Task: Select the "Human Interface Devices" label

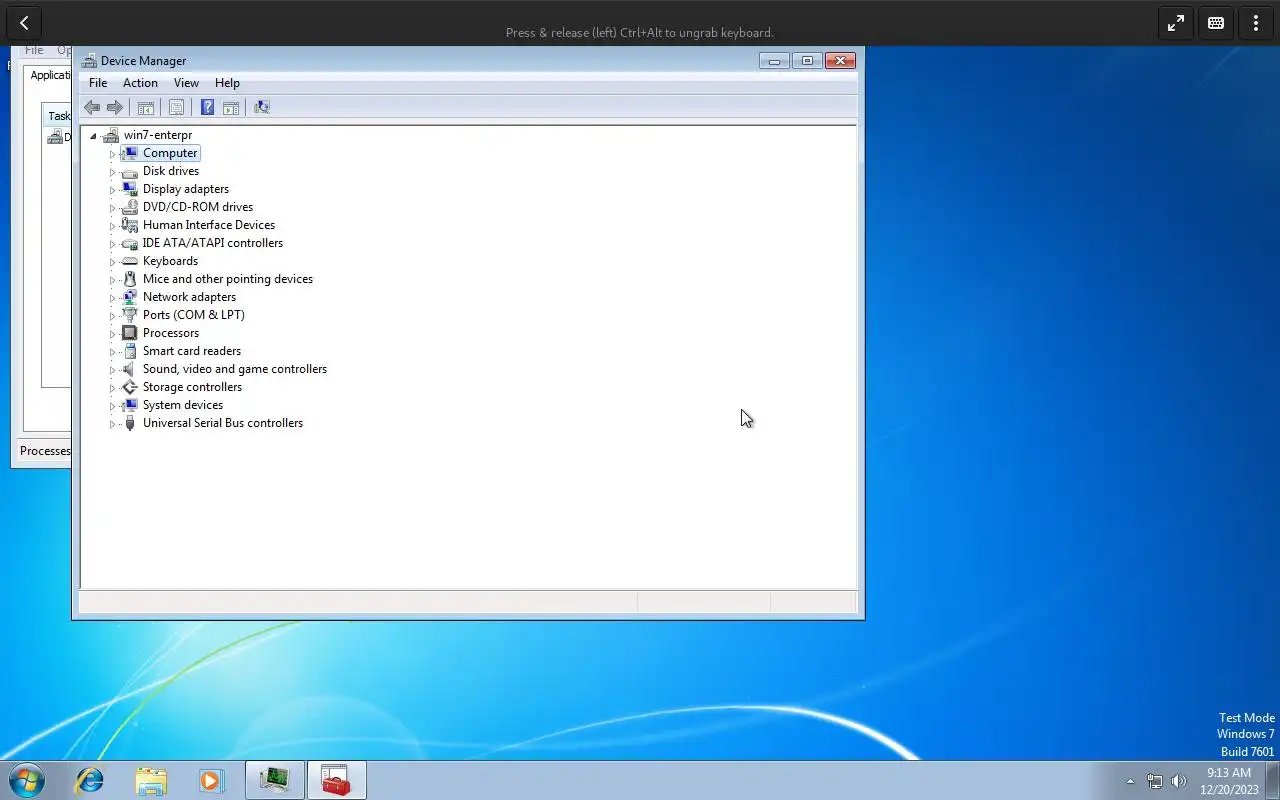Action: click(x=209, y=225)
